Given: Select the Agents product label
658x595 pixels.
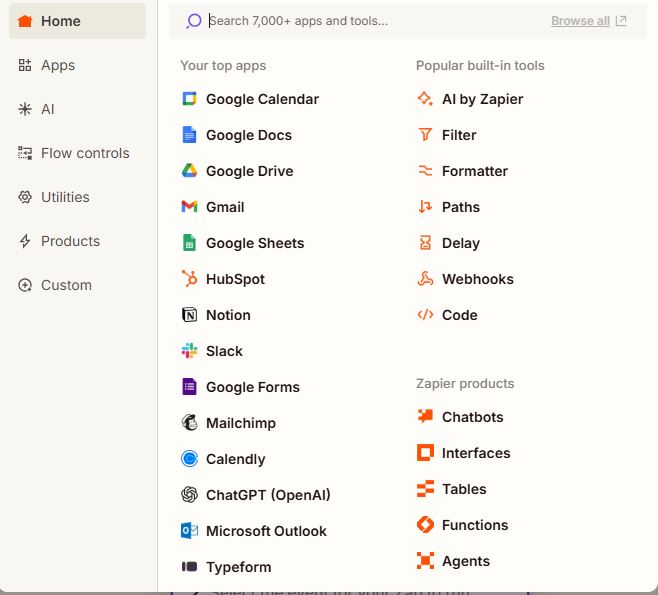Looking at the screenshot, I should tap(466, 561).
